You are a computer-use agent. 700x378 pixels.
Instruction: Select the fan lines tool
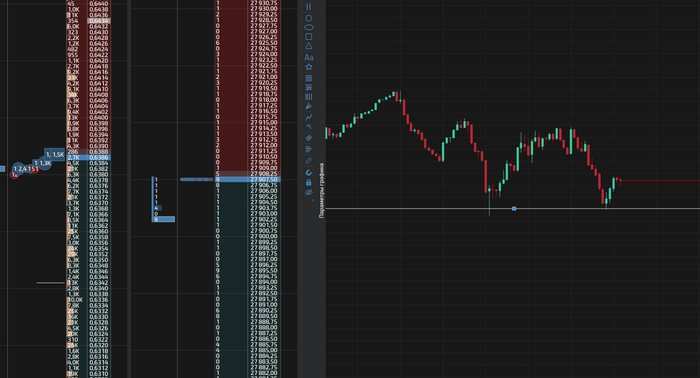click(x=308, y=107)
